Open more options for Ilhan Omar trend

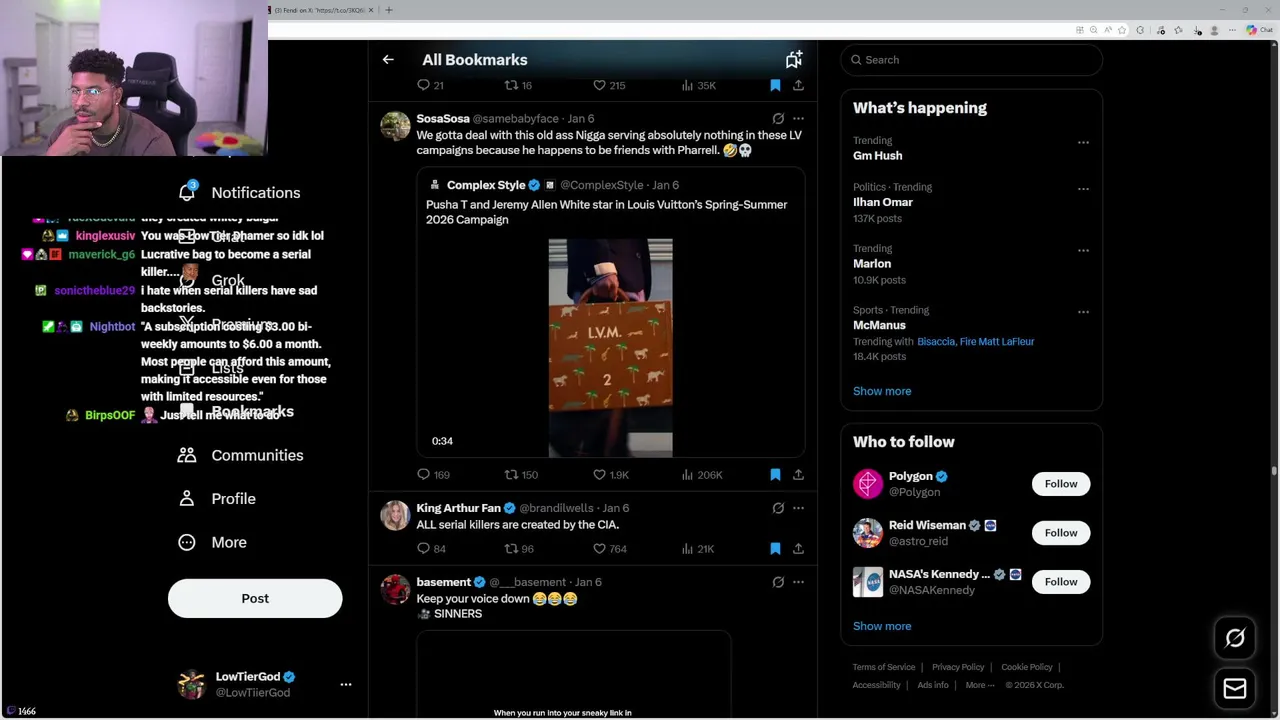[x=1083, y=188]
